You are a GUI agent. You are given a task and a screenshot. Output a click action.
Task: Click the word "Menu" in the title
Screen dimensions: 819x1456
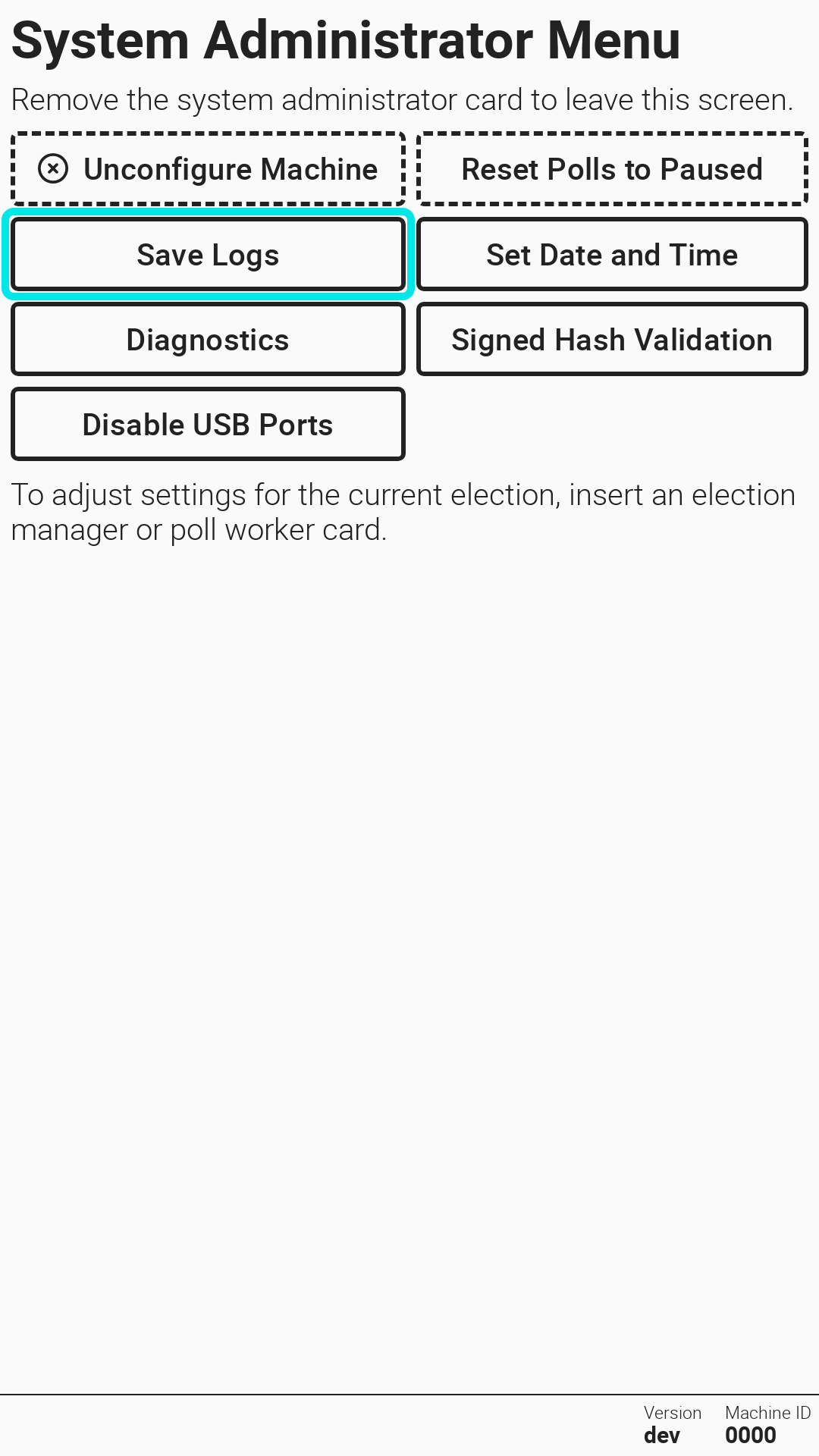click(613, 40)
